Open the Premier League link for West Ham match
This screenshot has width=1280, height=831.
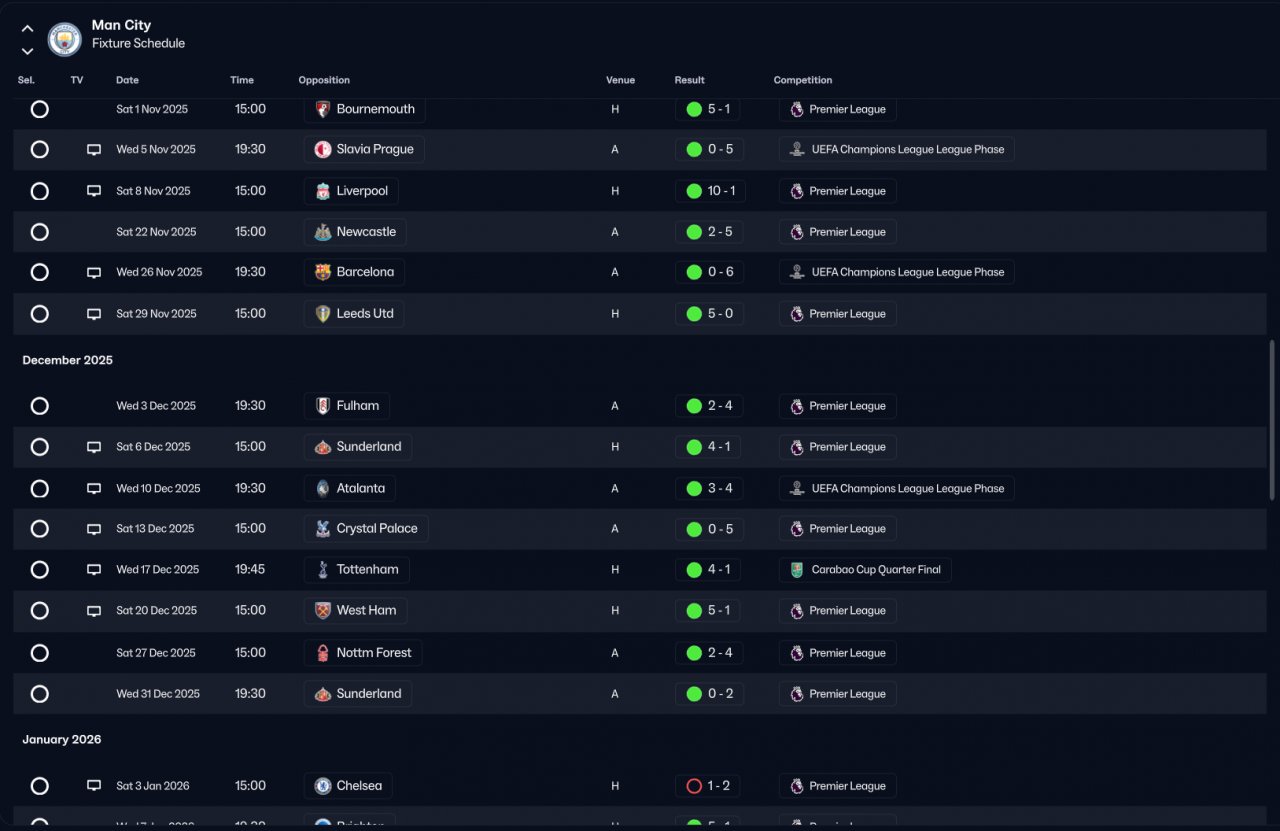point(846,611)
